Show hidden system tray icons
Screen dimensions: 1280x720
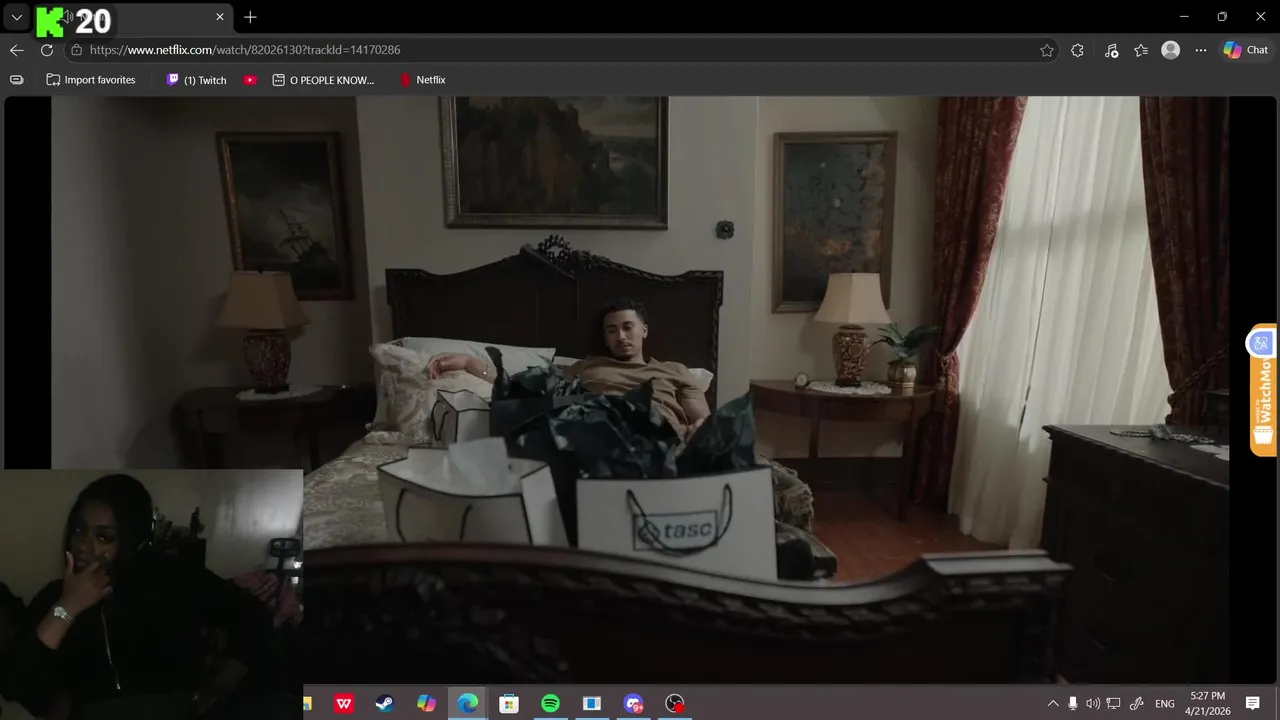click(x=1053, y=704)
